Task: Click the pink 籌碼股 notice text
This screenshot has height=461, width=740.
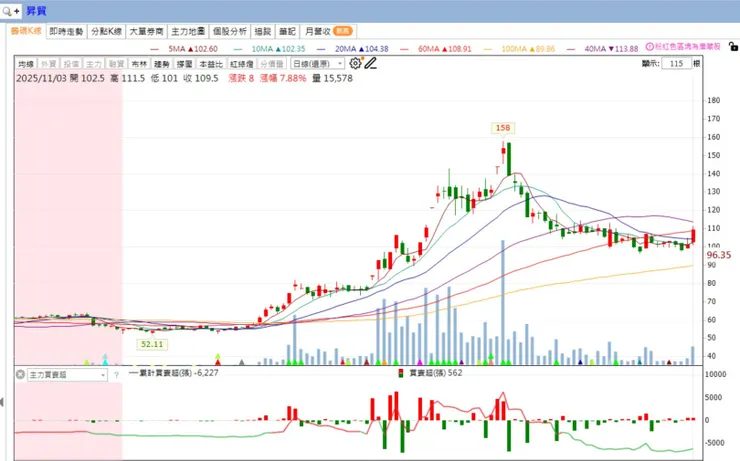Action: coord(687,47)
